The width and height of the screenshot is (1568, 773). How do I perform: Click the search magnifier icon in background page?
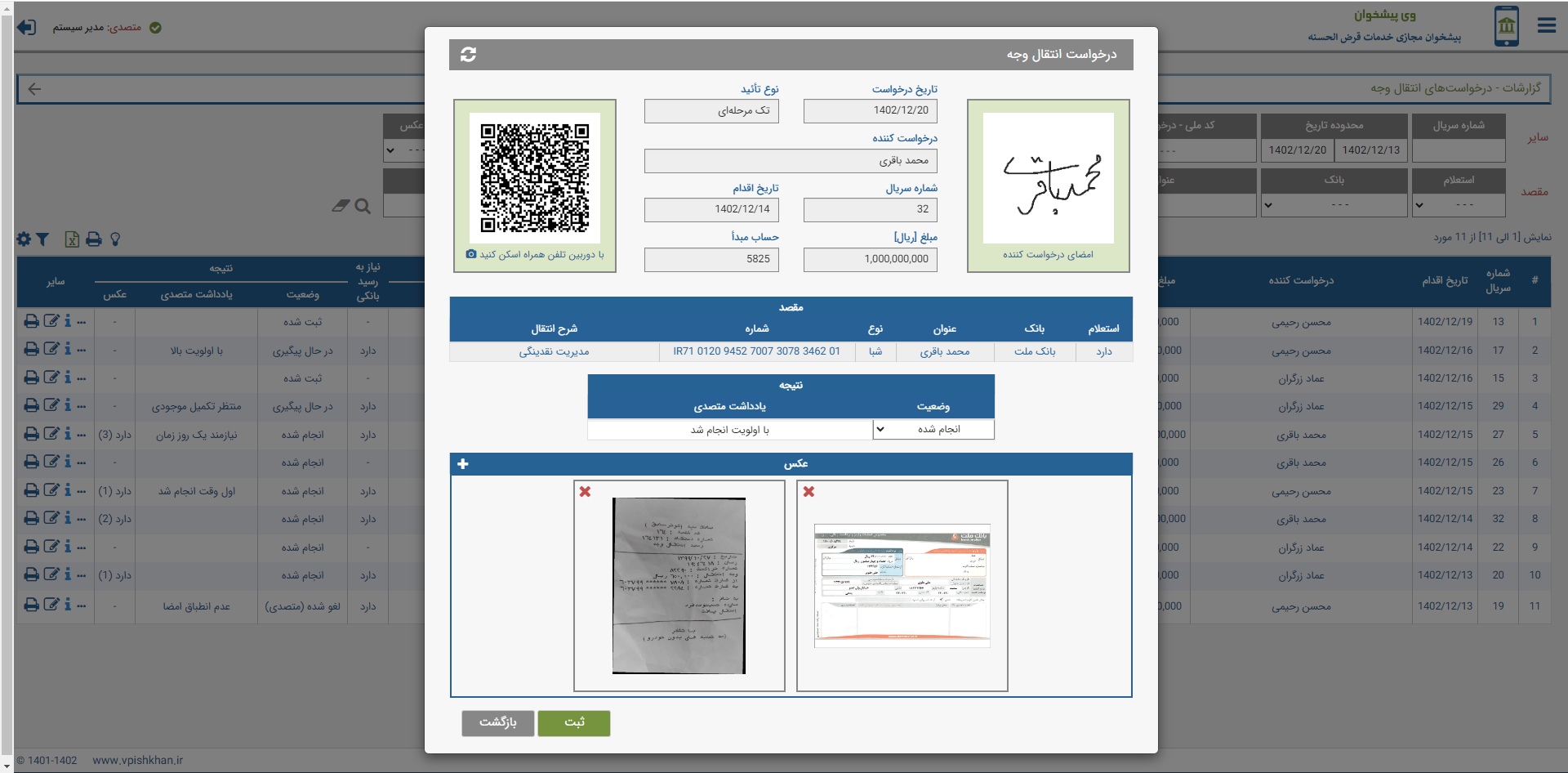(x=363, y=207)
